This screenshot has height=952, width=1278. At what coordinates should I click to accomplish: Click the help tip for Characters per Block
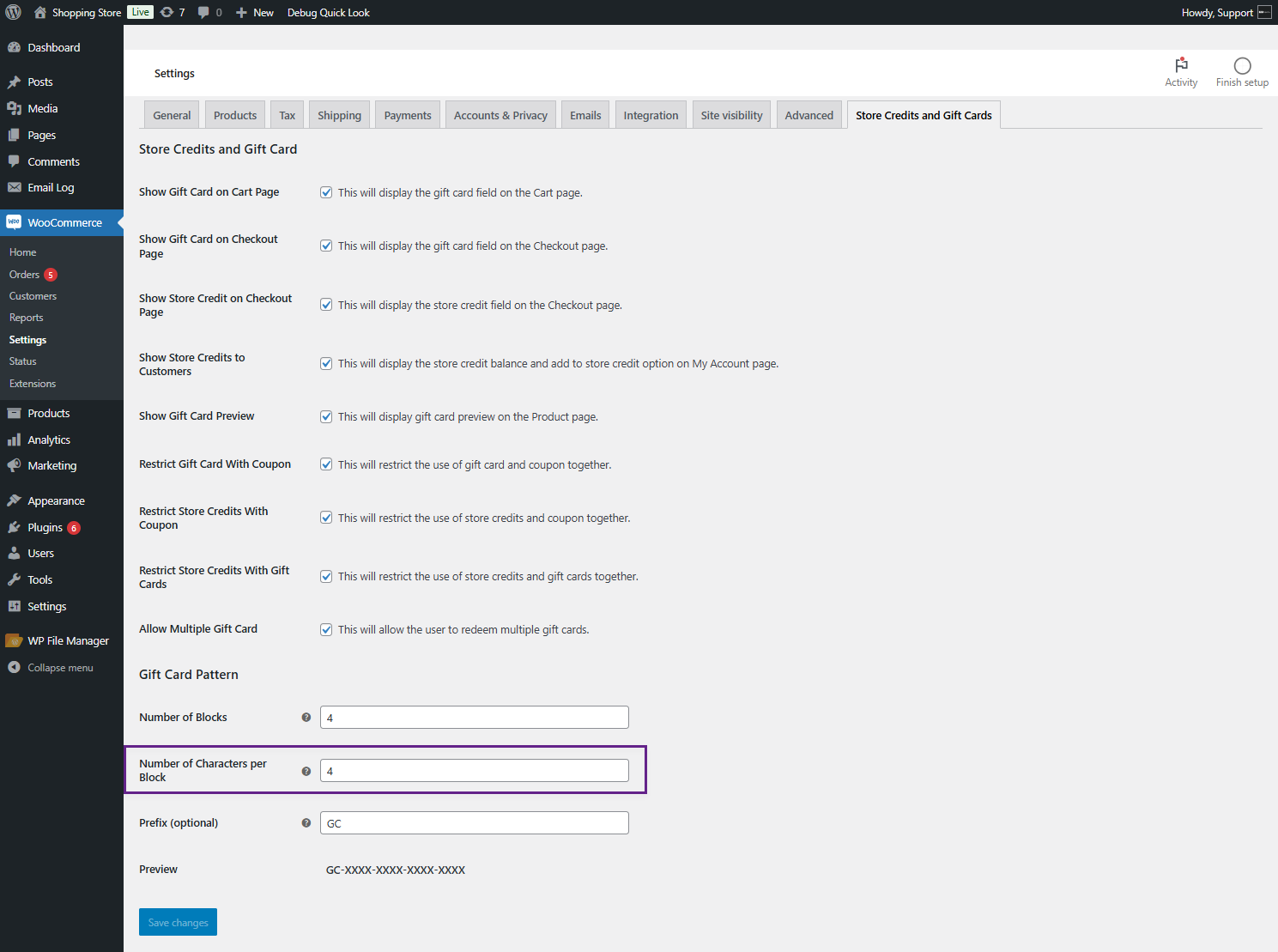tap(306, 771)
